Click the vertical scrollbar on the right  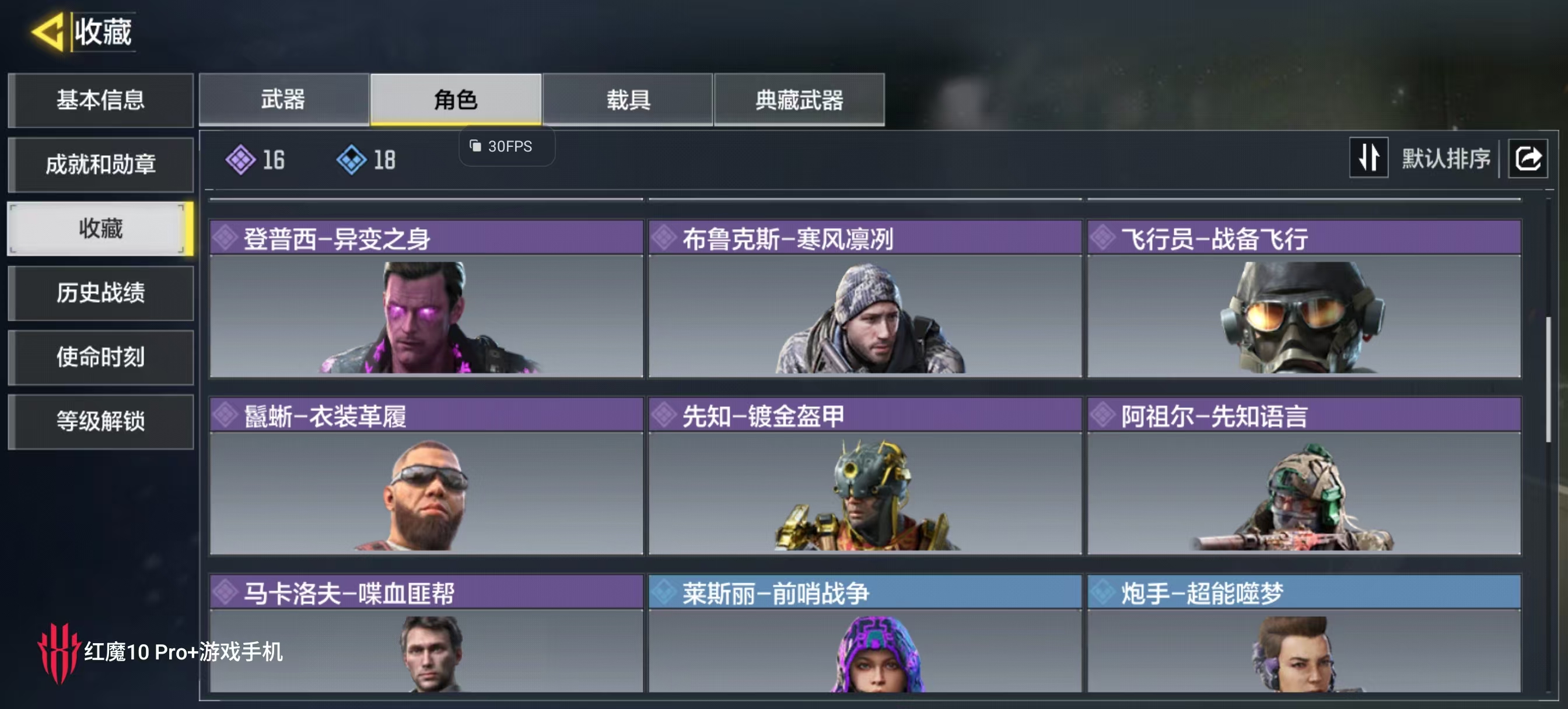[x=1548, y=379]
